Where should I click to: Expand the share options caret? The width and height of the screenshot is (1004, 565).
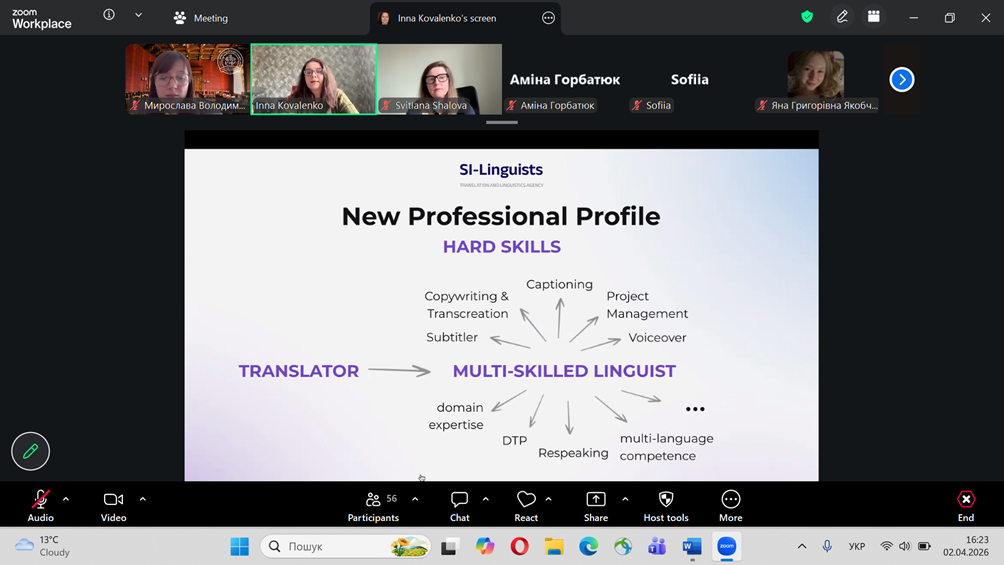(625, 499)
